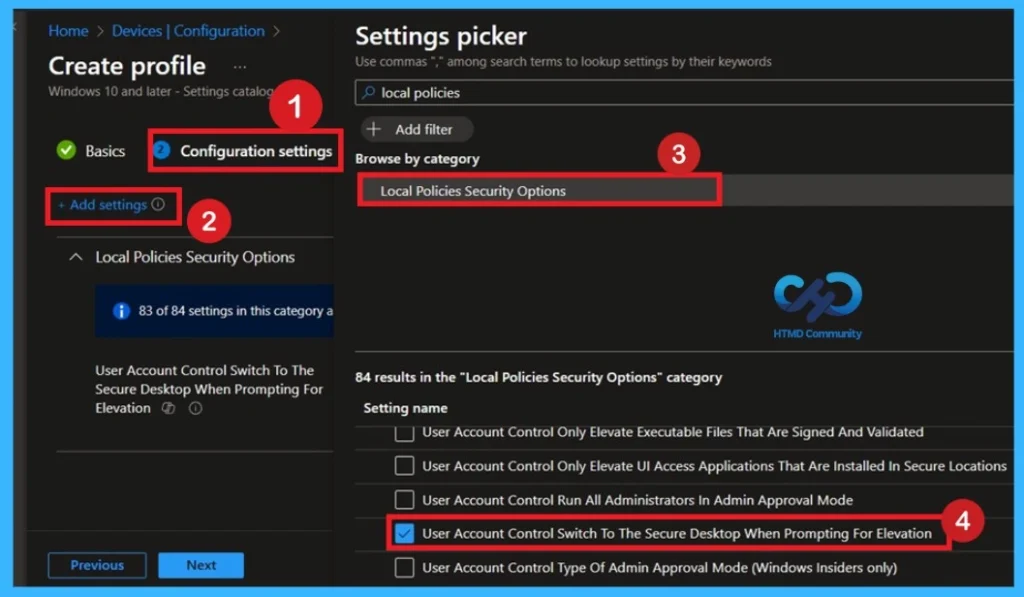Check User Account Control Run All Administrators setting

tap(405, 498)
